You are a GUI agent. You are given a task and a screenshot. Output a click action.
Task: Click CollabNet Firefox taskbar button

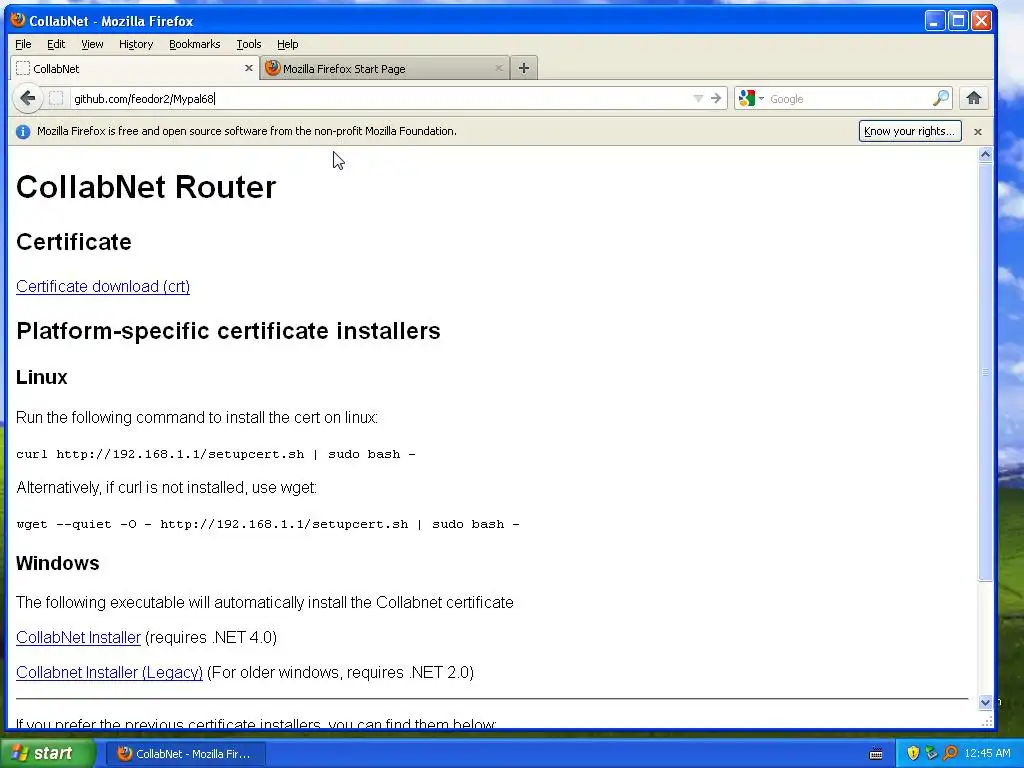tap(185, 754)
